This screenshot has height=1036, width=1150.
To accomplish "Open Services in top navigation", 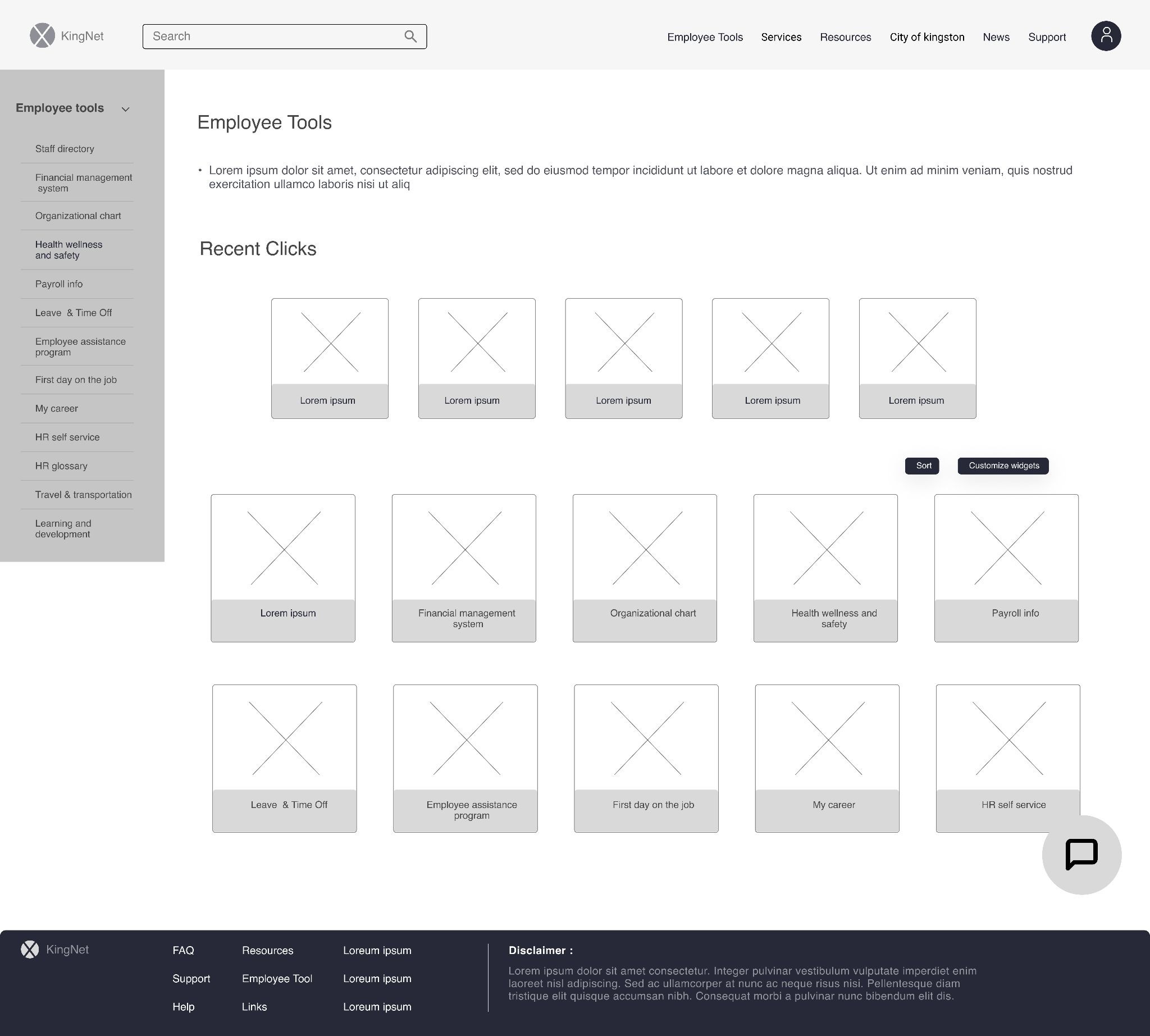I will click(781, 37).
